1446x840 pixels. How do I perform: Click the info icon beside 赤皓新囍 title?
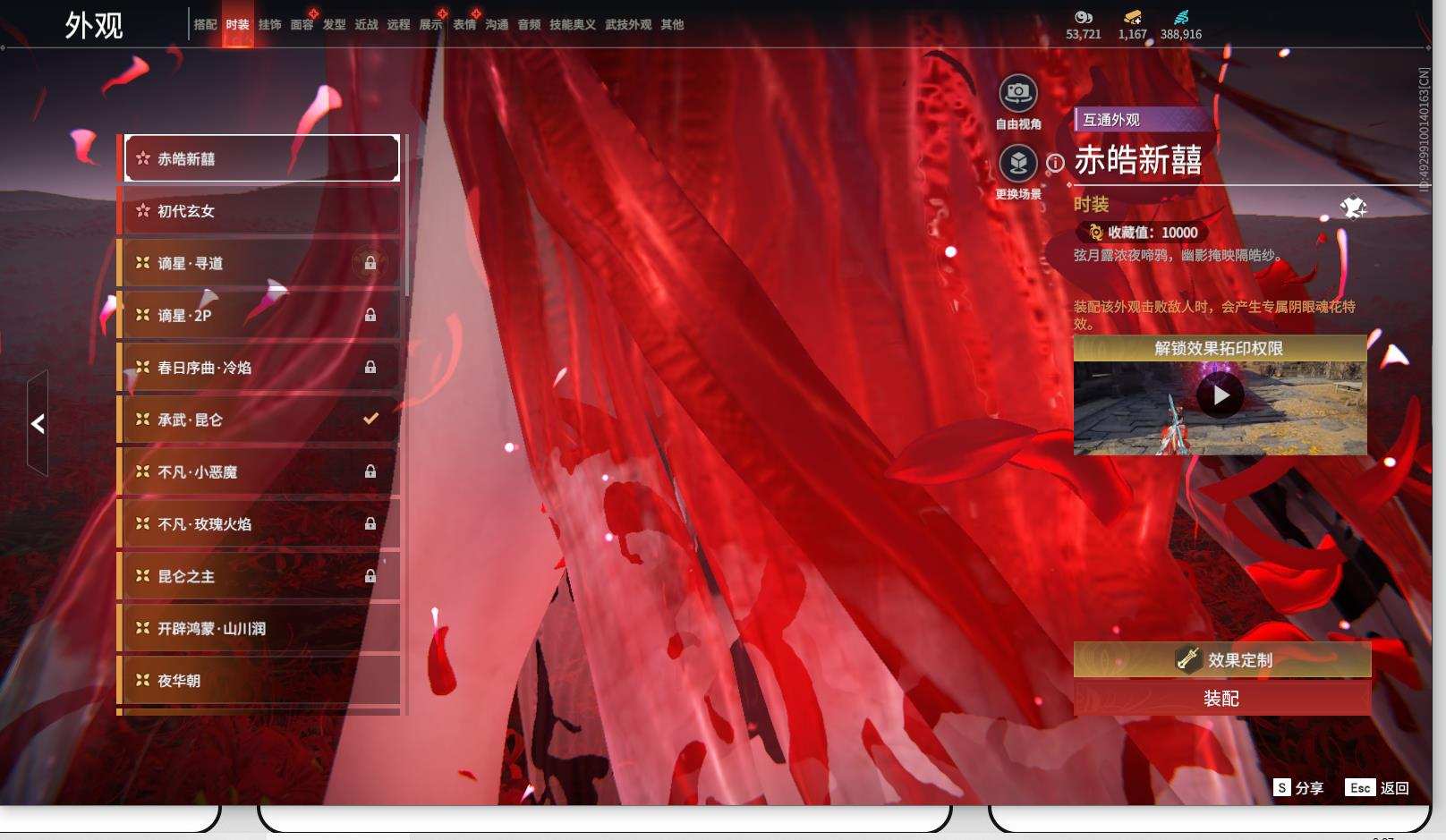coord(1056,163)
